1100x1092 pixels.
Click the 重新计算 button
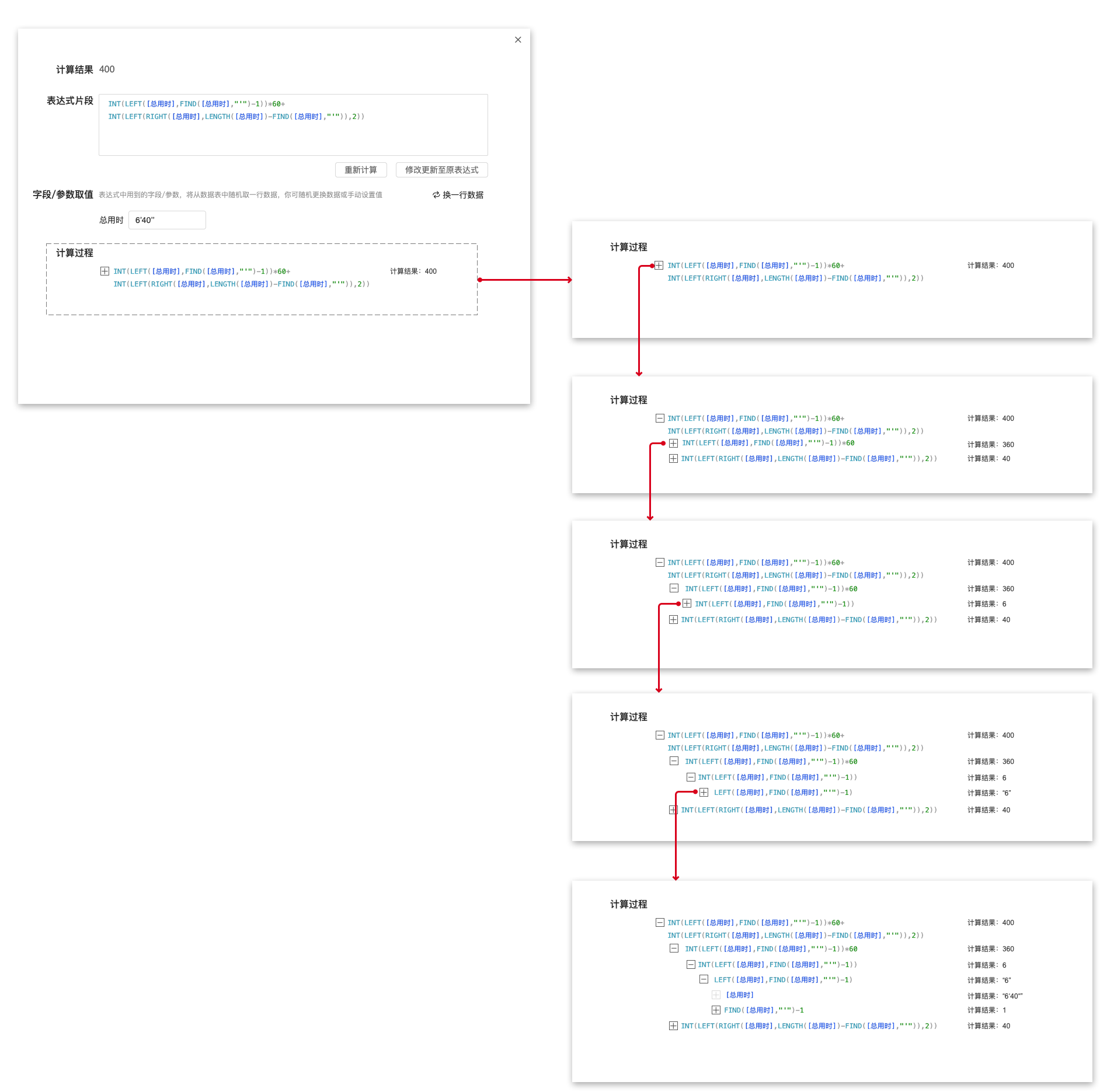pos(361,170)
